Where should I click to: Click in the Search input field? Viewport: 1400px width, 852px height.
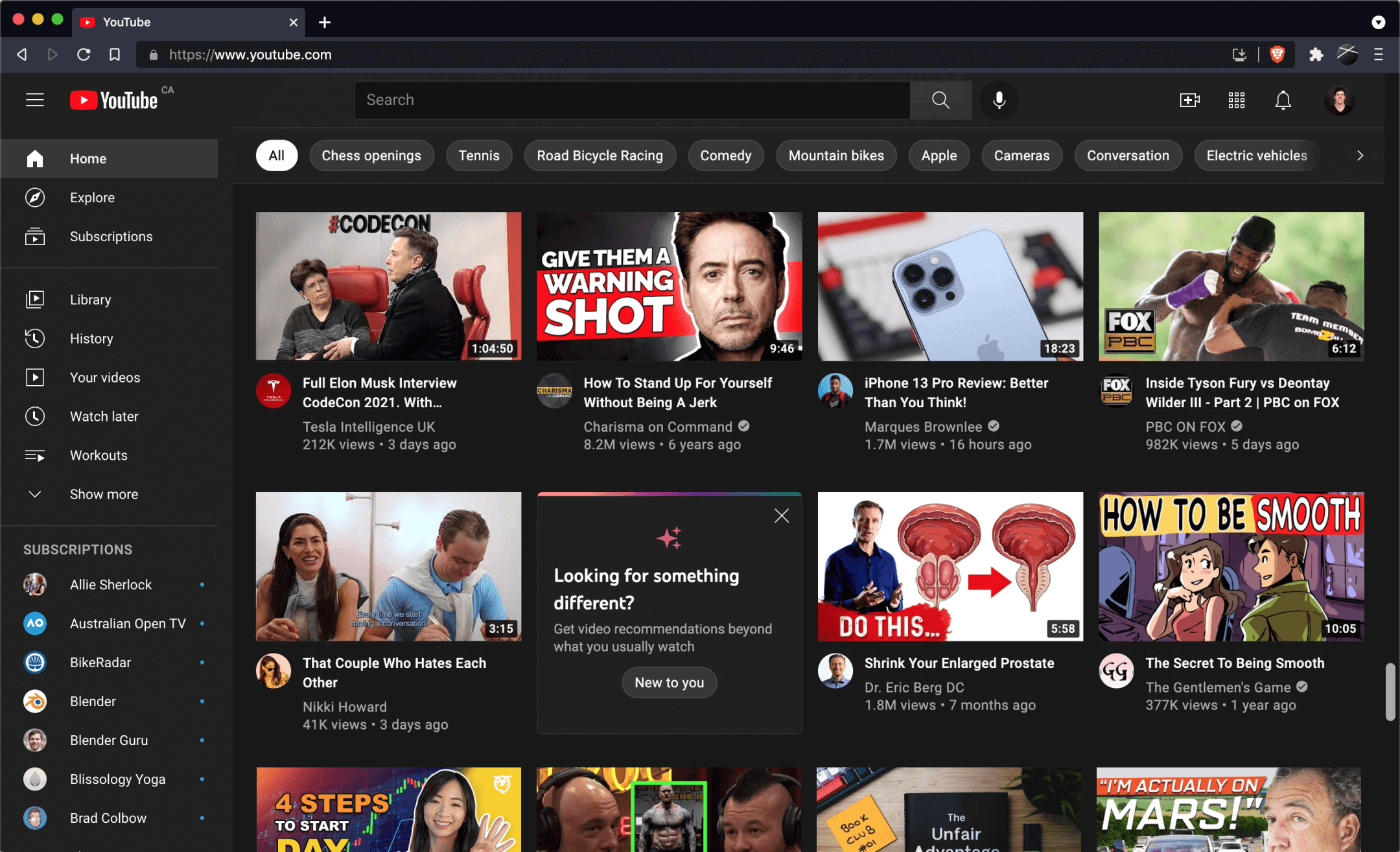632,100
